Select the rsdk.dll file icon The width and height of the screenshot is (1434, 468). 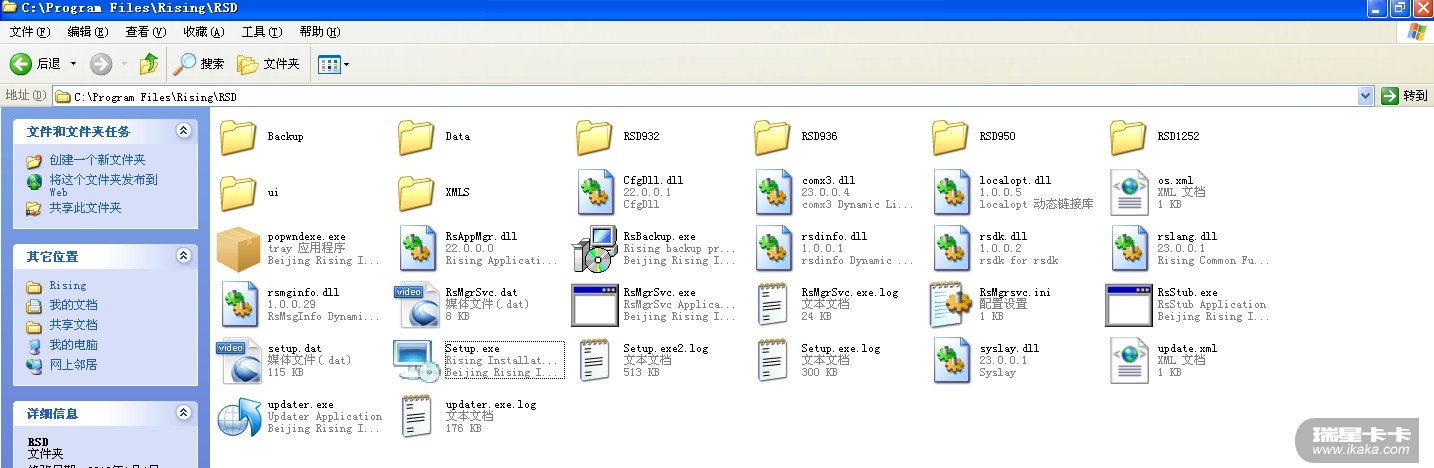click(x=952, y=249)
